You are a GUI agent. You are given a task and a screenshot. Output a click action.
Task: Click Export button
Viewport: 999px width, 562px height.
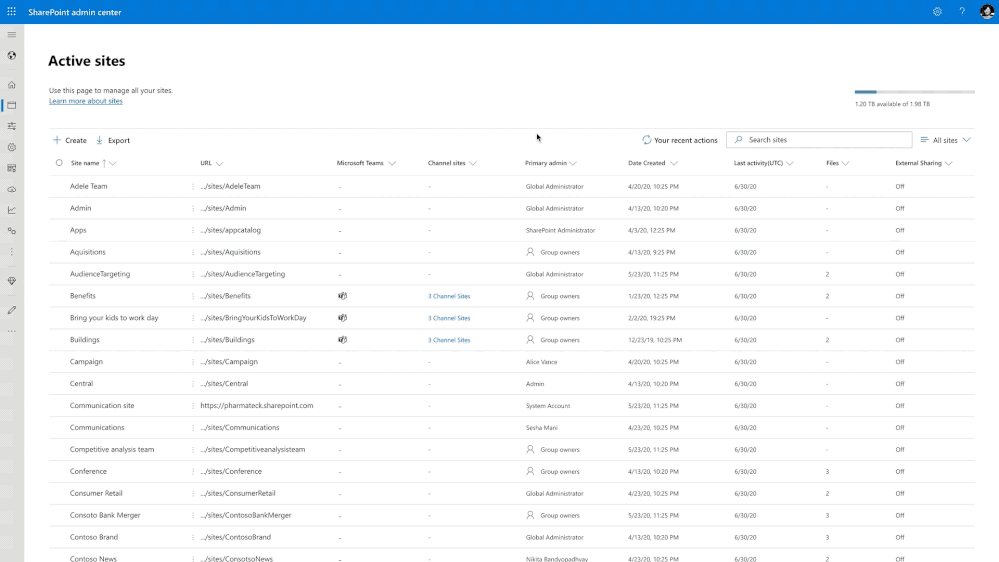(113, 140)
